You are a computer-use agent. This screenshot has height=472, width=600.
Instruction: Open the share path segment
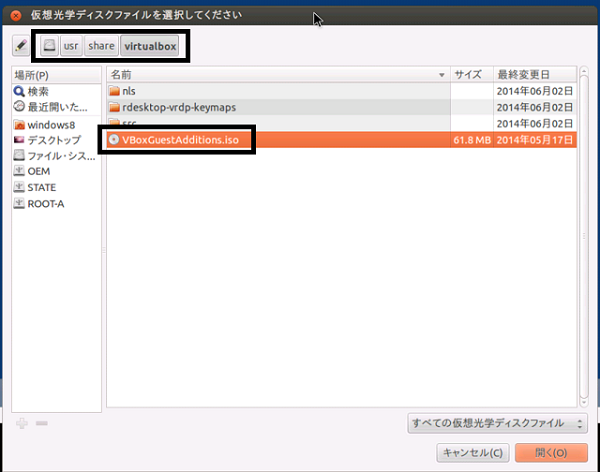(x=101, y=46)
